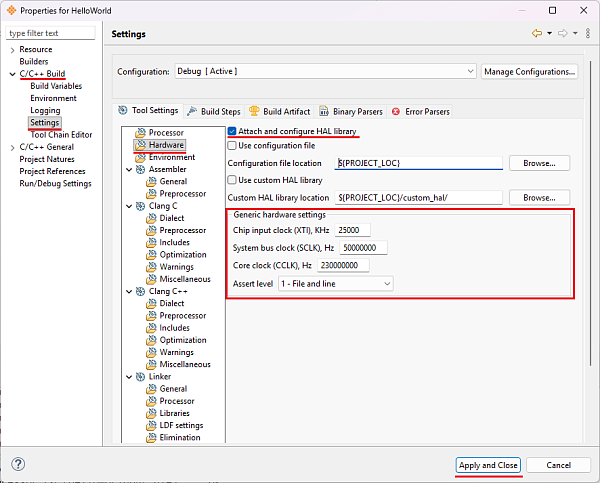Click the forward navigation arrow icon

click(x=563, y=34)
